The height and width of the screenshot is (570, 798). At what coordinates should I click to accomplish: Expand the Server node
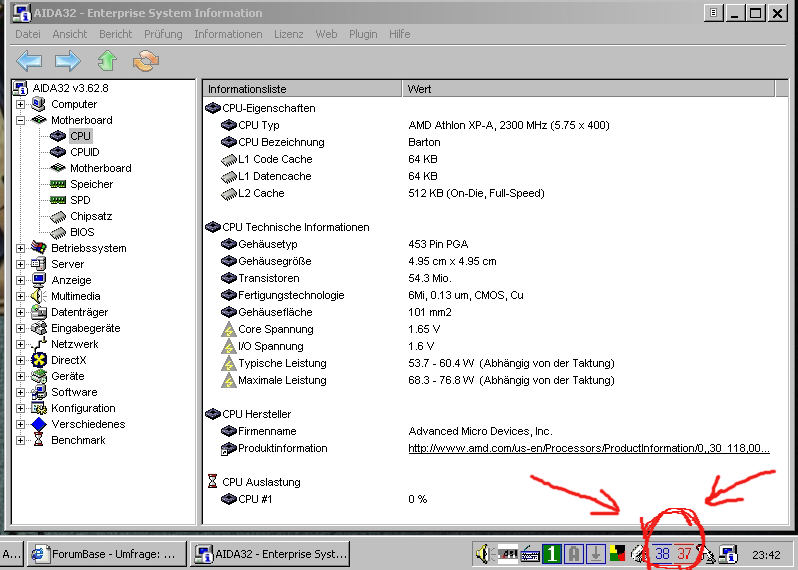(20, 264)
